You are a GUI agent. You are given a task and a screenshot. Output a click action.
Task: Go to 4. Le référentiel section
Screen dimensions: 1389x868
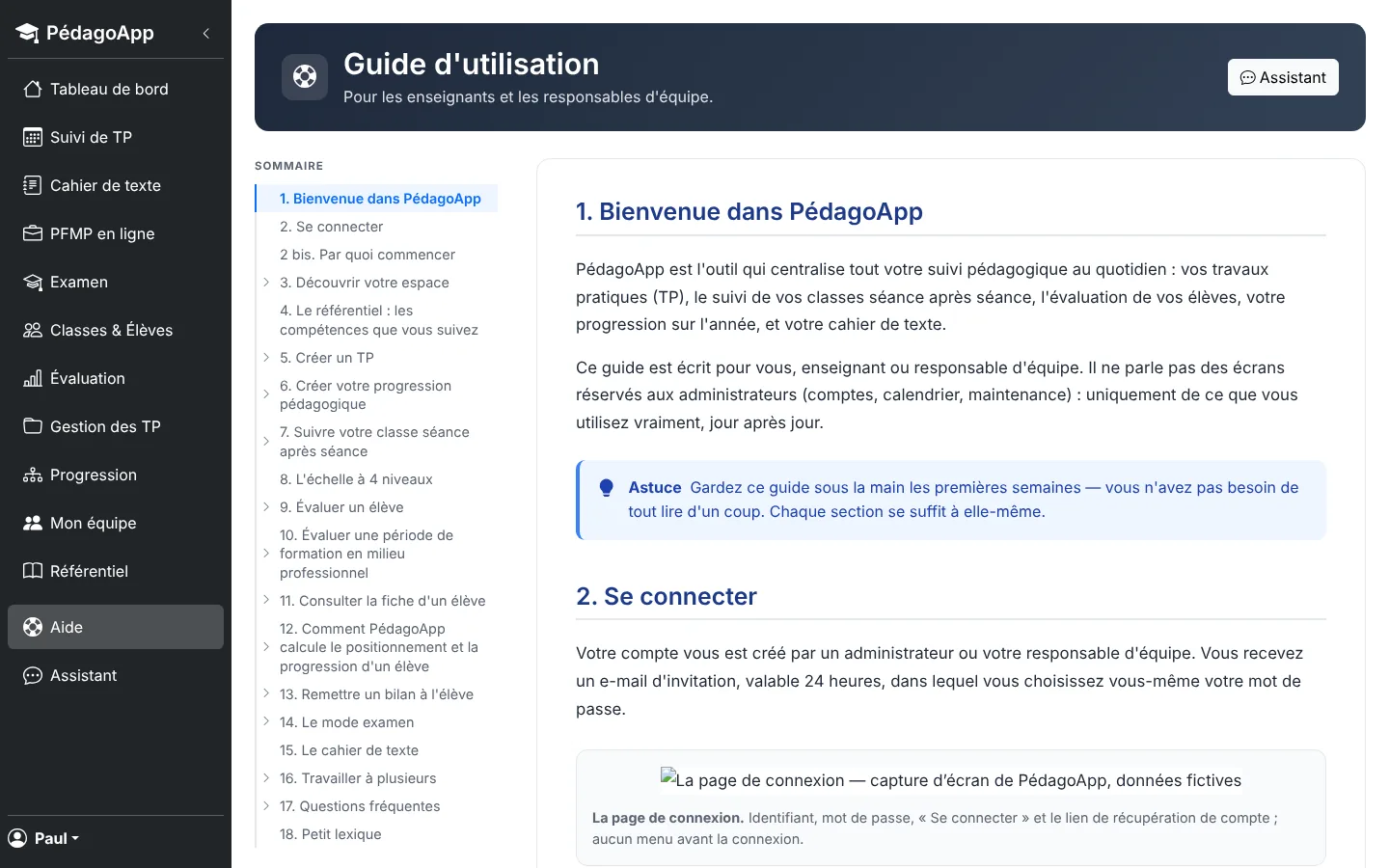(x=379, y=320)
